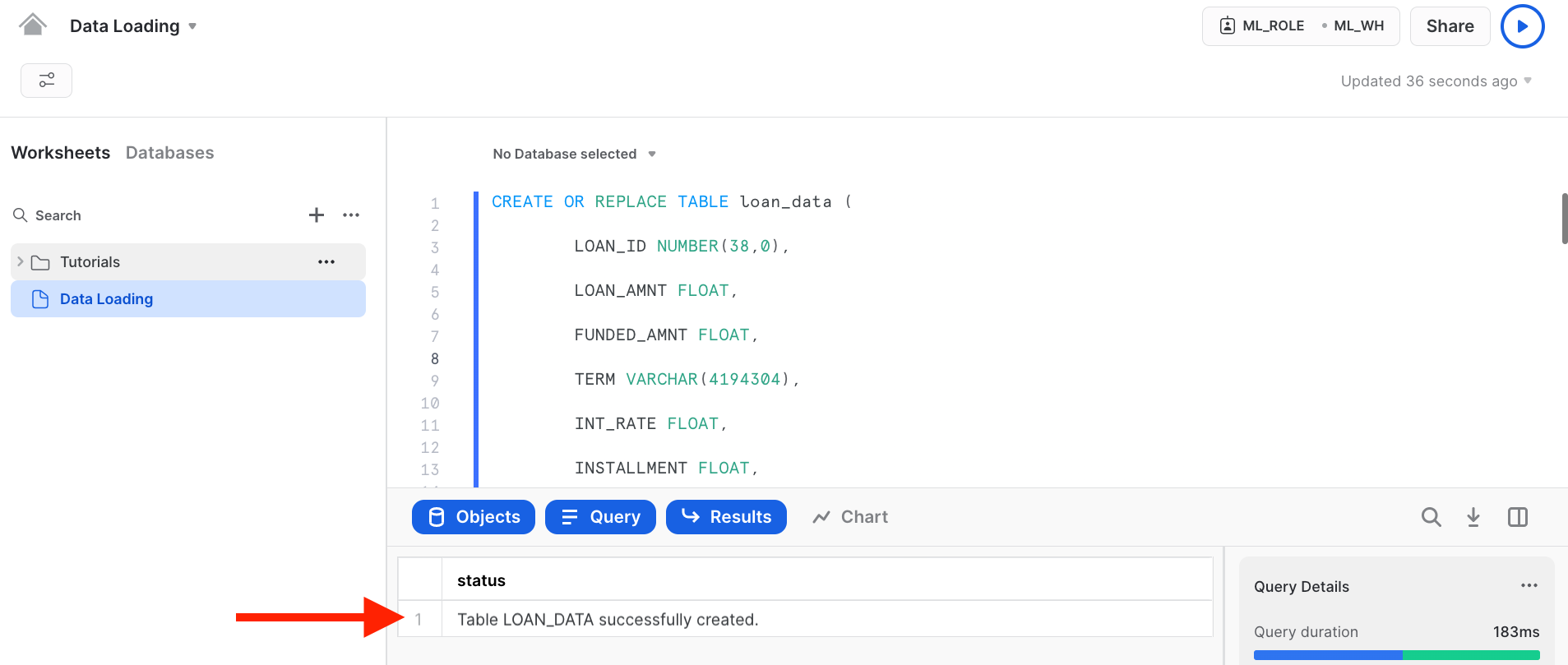Open the No Database selected dropdown

pyautogui.click(x=574, y=155)
